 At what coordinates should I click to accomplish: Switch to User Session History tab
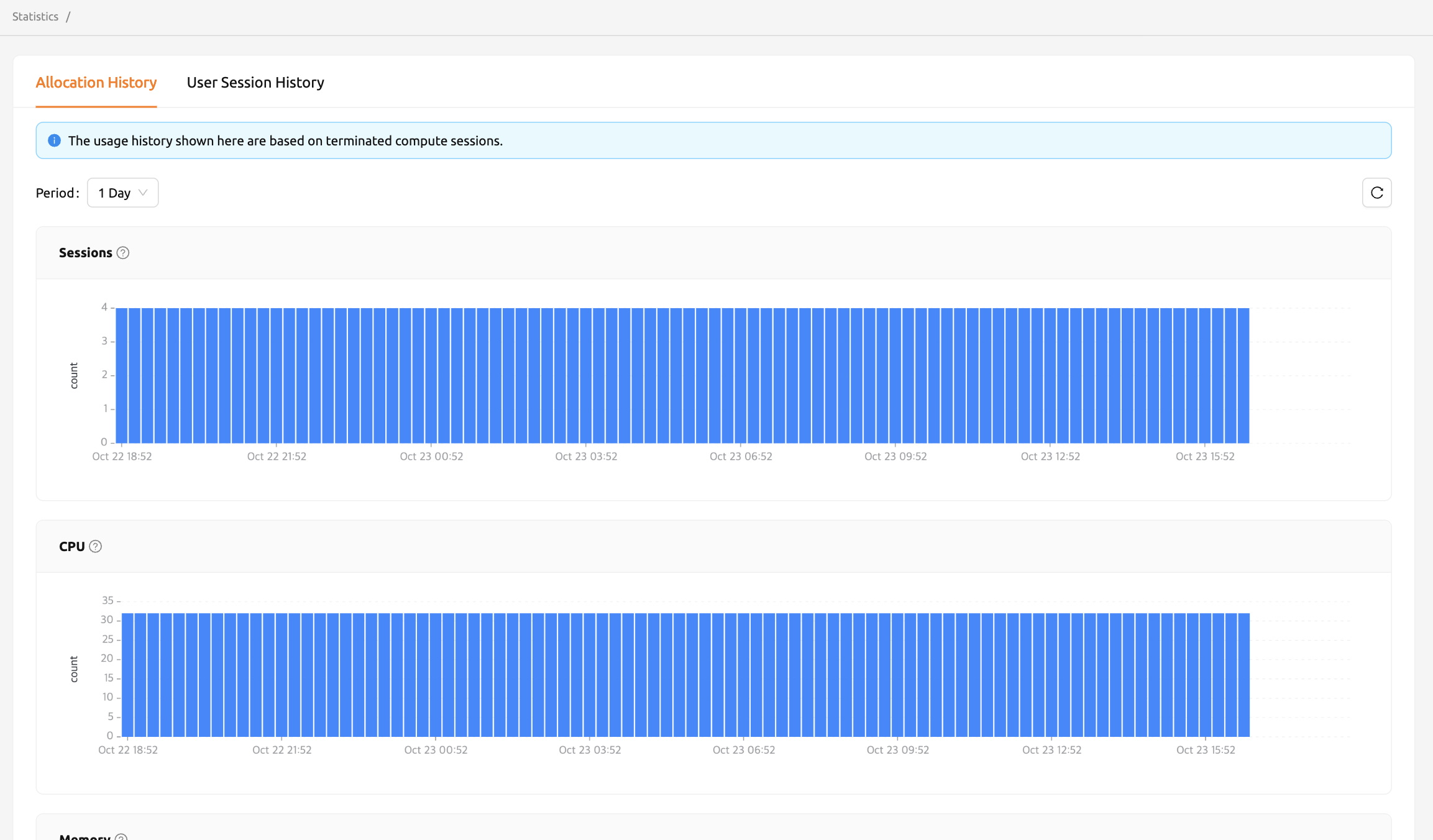255,83
